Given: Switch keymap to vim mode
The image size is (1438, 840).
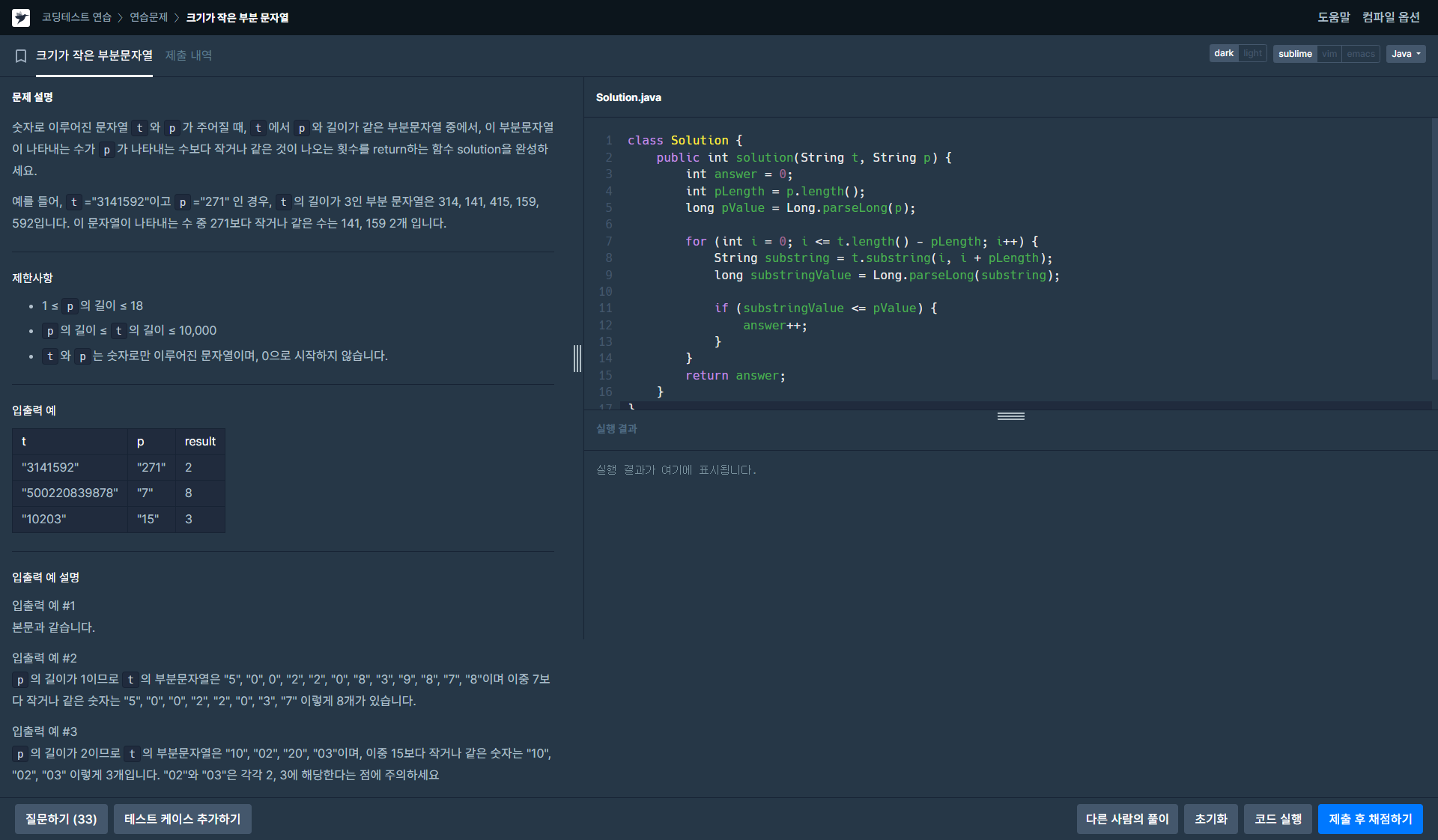Looking at the screenshot, I should click(1329, 54).
